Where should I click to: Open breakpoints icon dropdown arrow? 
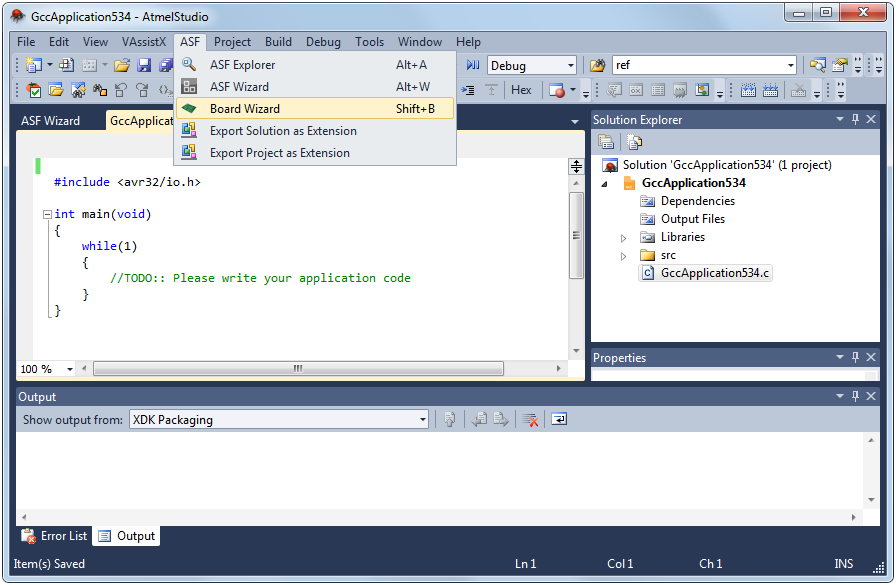573,90
